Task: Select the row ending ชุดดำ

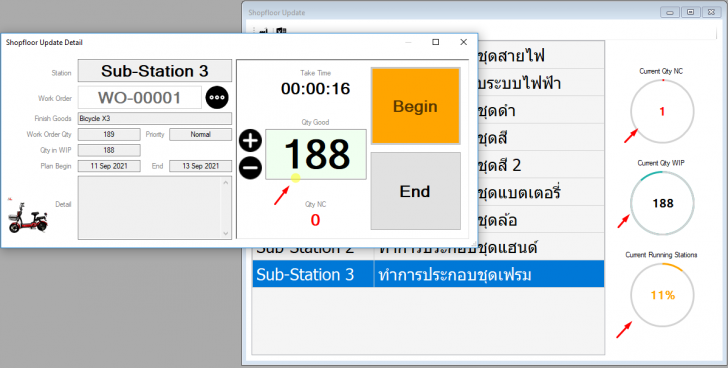Action: [541, 110]
